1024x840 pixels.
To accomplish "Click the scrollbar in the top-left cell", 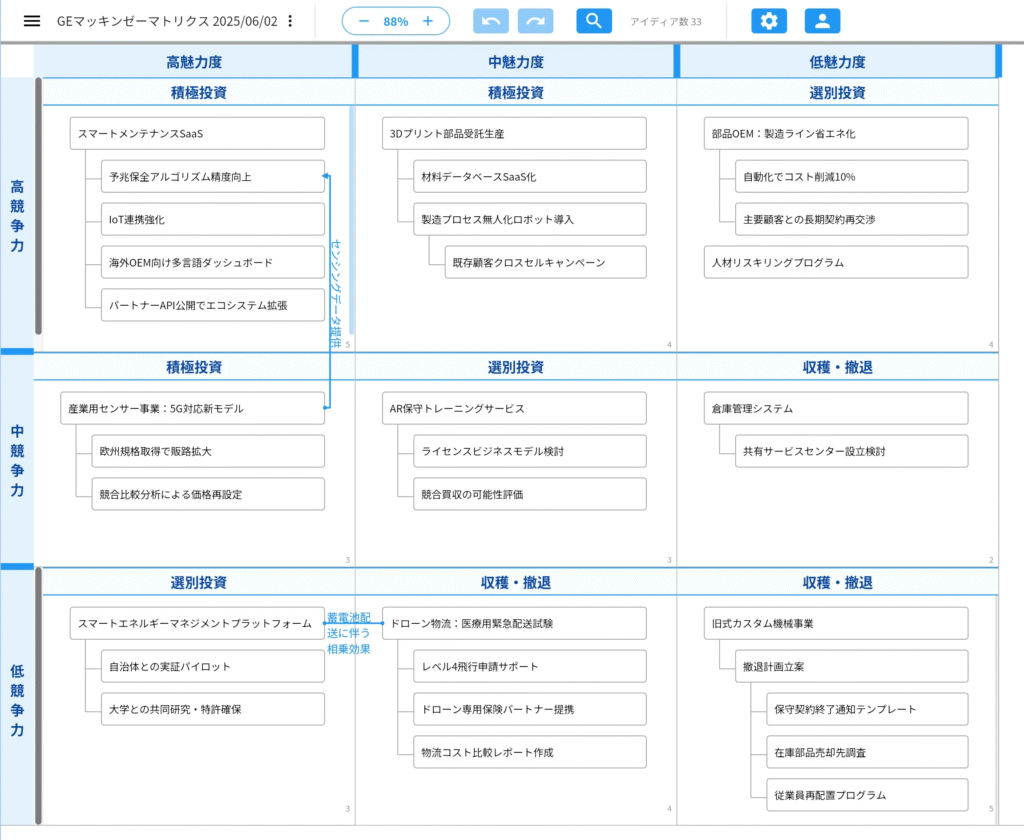I will point(351,220).
